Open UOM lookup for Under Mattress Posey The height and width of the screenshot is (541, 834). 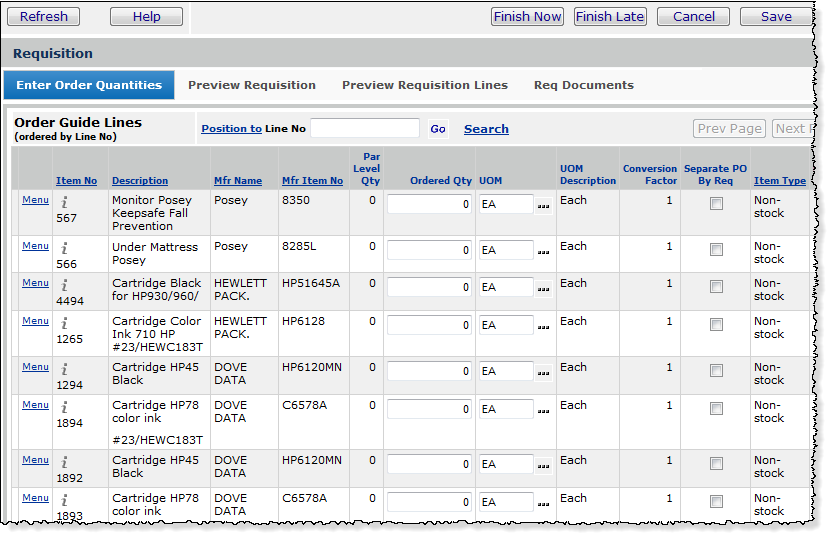543,252
